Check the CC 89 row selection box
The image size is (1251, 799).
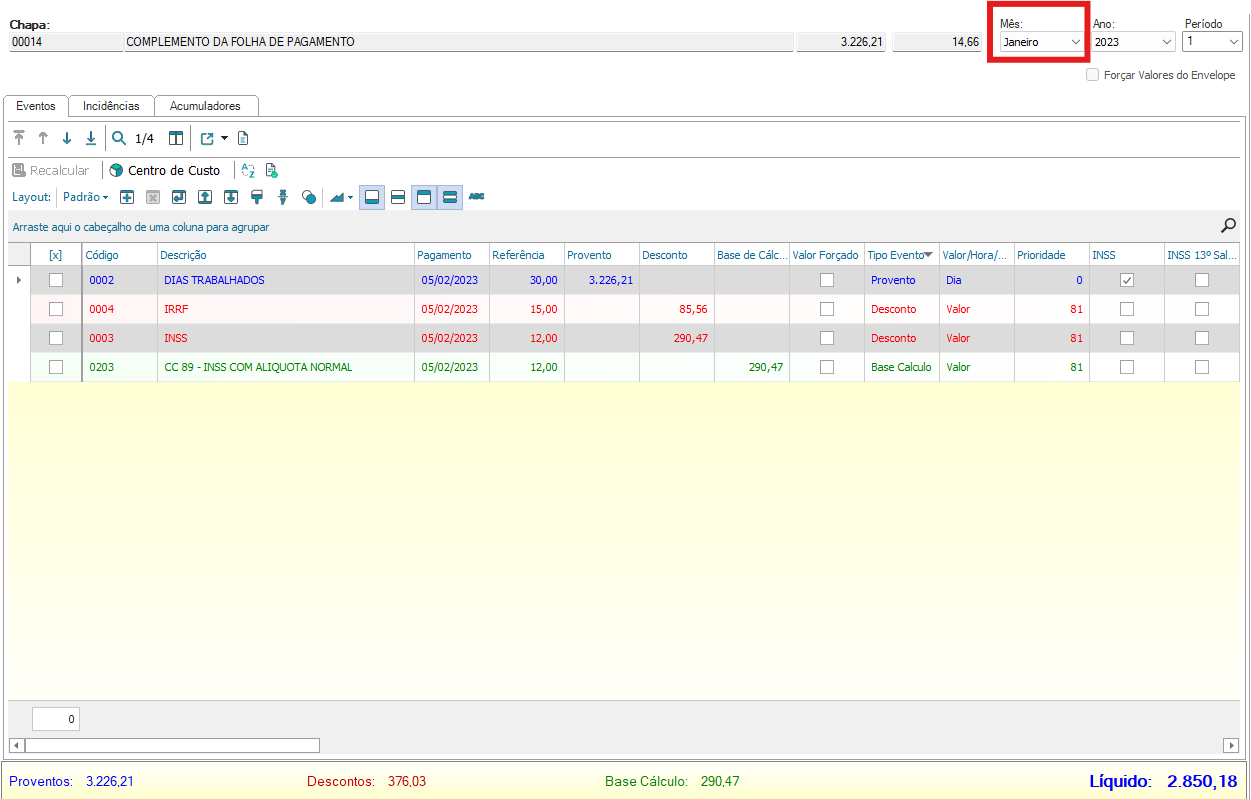56,367
